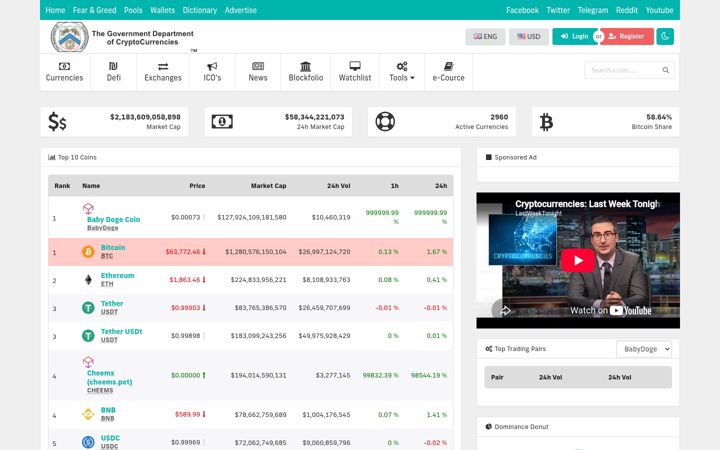Open the e-Cource book icon
720x450 pixels.
(x=449, y=66)
